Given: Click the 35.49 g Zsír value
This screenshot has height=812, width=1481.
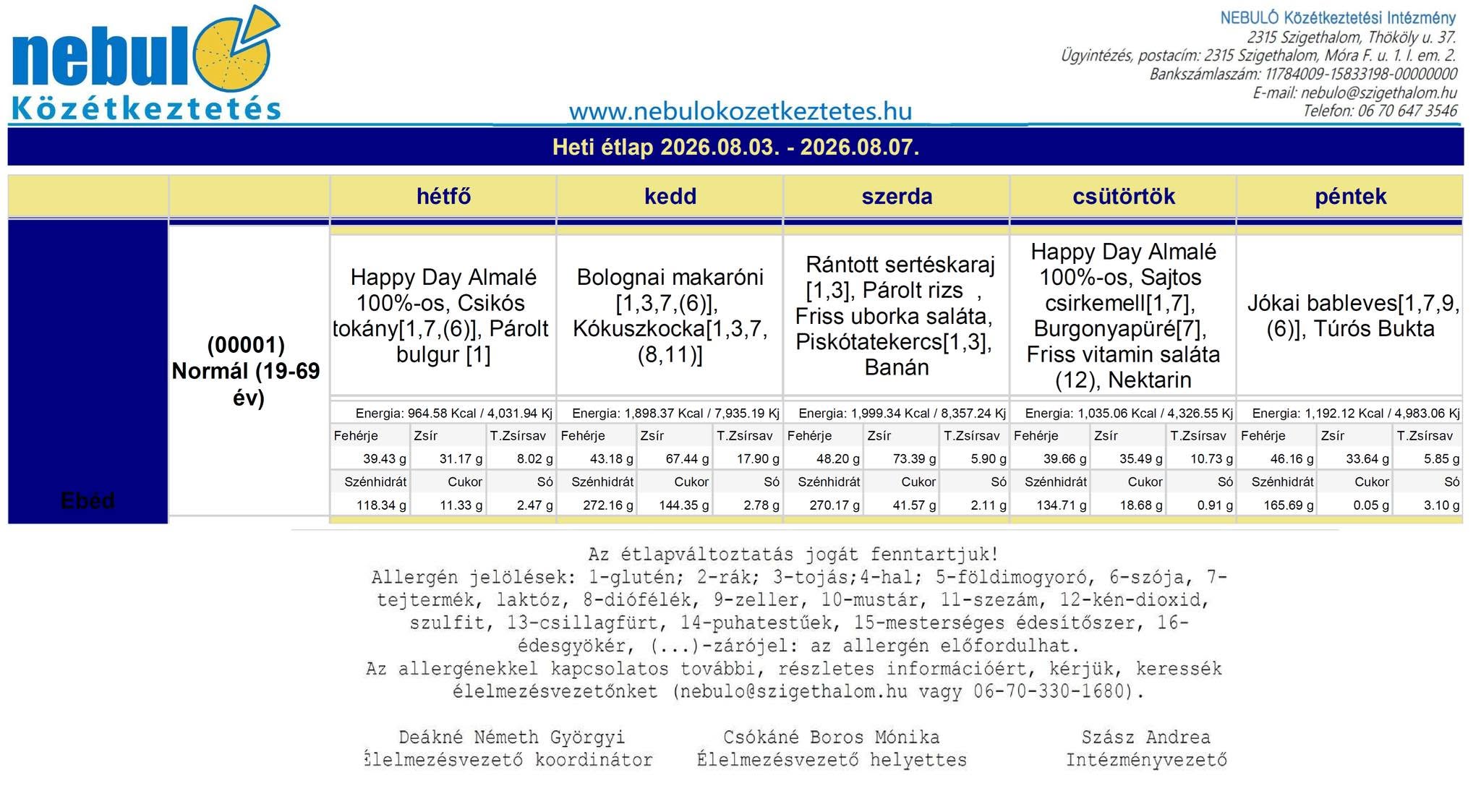Looking at the screenshot, I should coord(1140,459).
